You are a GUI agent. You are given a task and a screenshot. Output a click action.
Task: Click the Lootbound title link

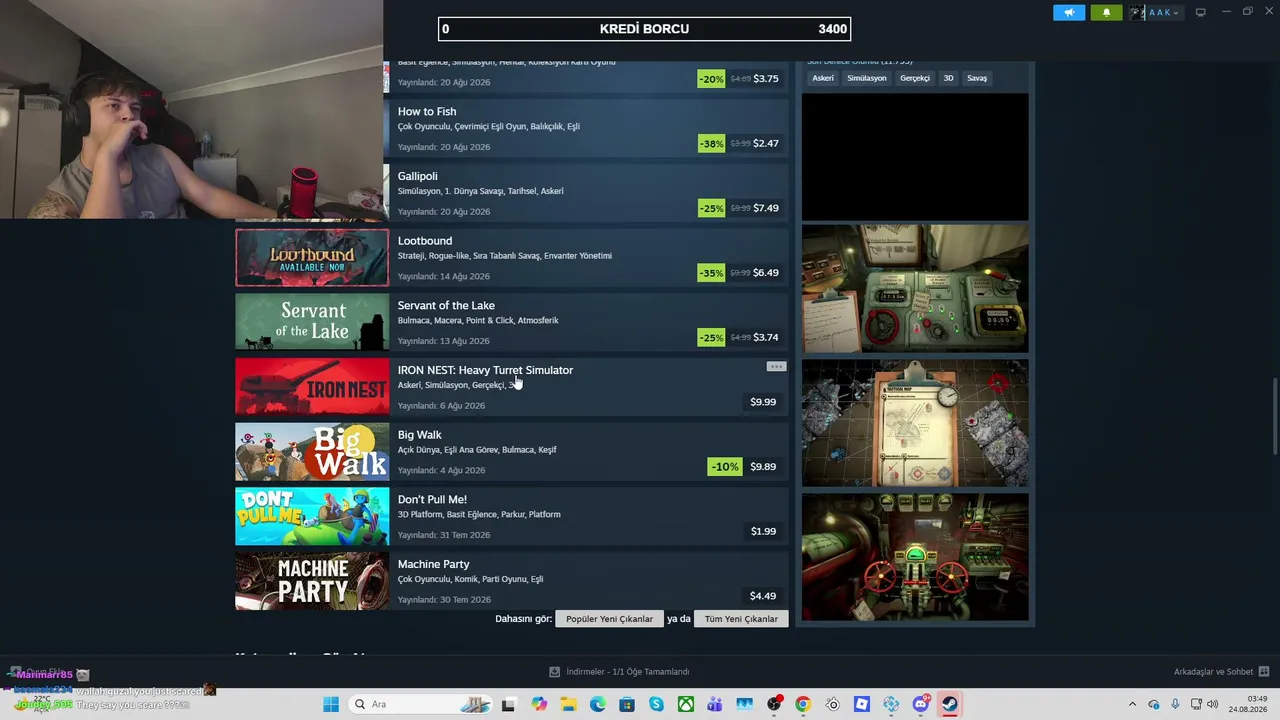point(425,241)
